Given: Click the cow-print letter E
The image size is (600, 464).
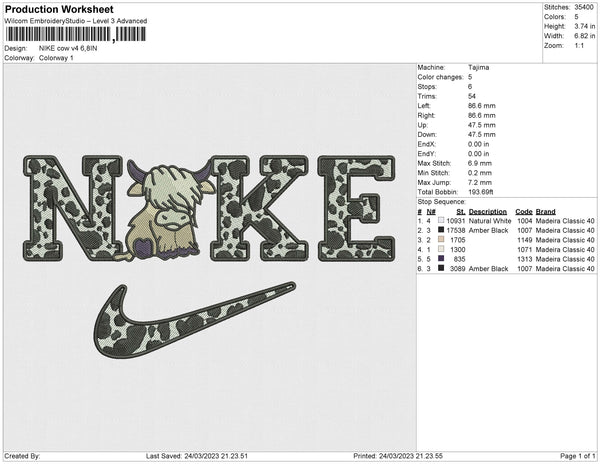Looking at the screenshot, I should click(356, 208).
